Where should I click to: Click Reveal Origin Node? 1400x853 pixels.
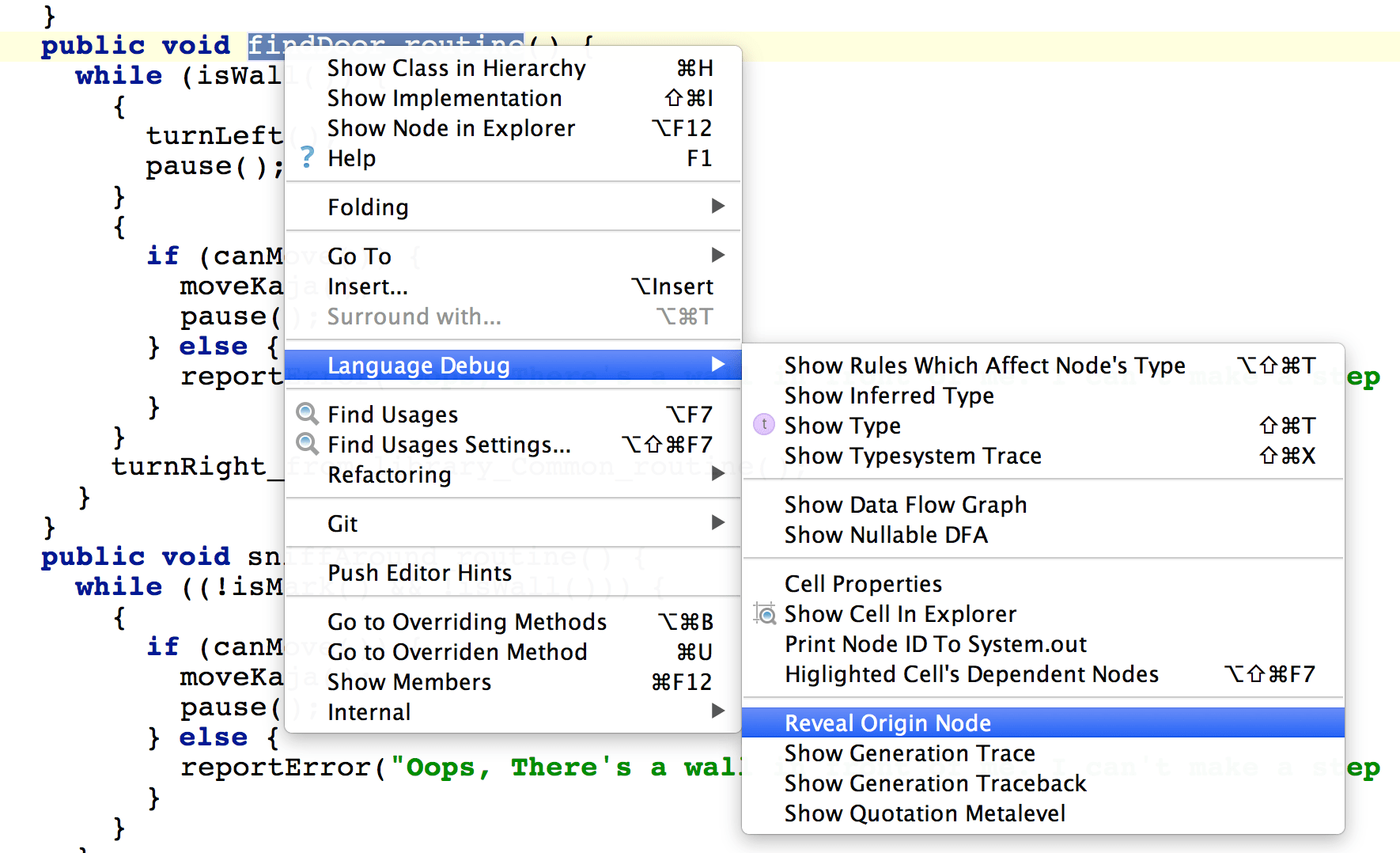point(887,723)
